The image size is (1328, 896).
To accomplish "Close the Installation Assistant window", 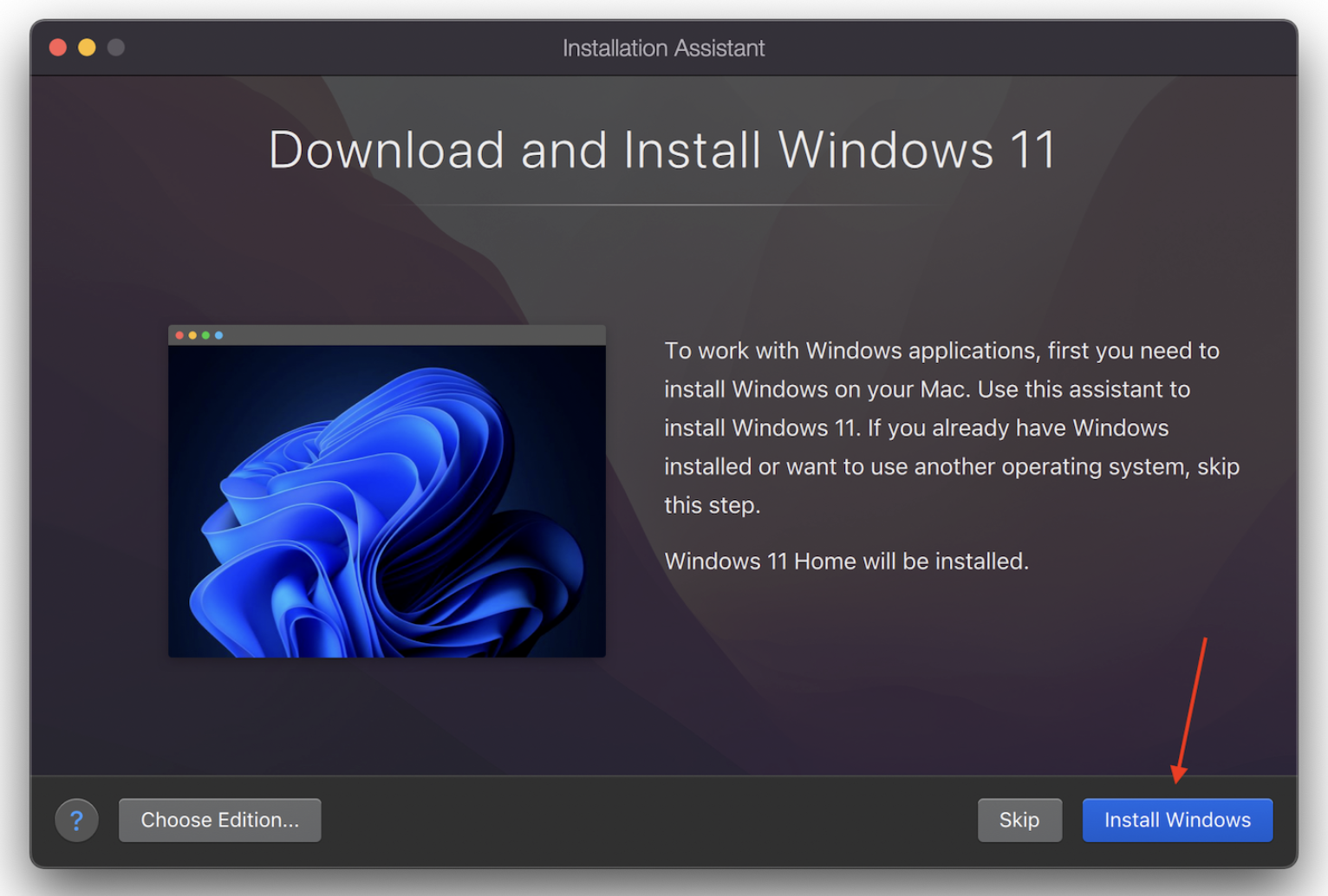I will 58,48.
